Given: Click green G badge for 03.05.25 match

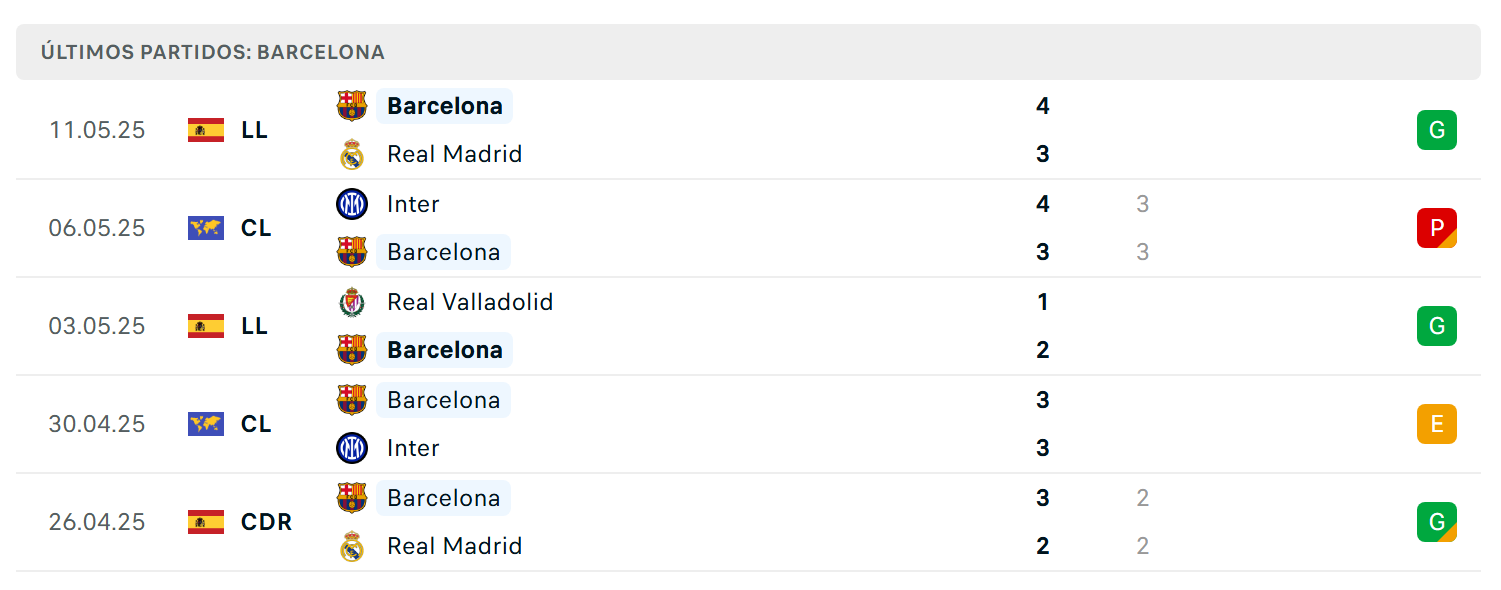Looking at the screenshot, I should pos(1437,326).
